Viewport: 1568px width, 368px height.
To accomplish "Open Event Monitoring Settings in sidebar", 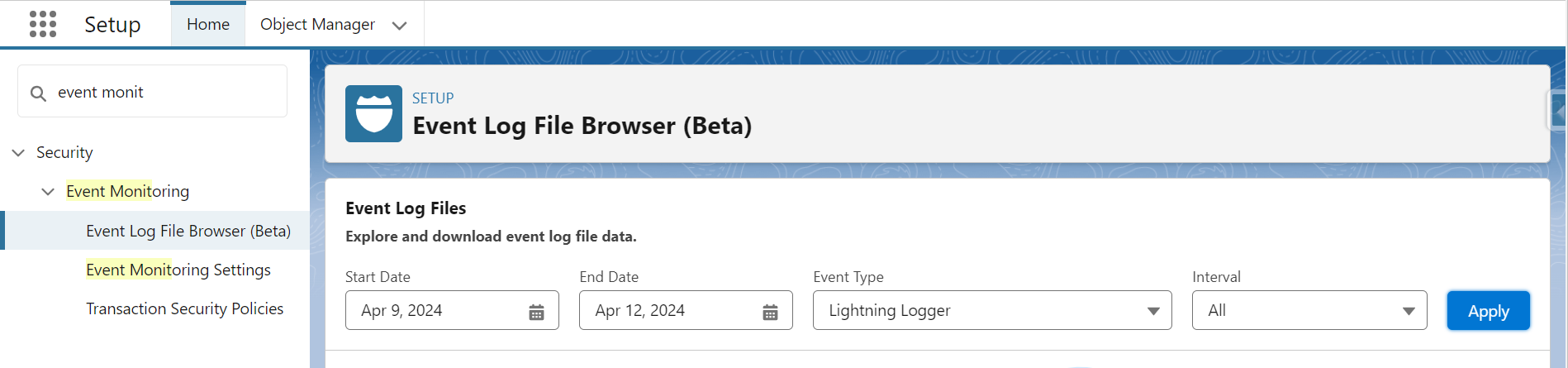I will [x=178, y=270].
